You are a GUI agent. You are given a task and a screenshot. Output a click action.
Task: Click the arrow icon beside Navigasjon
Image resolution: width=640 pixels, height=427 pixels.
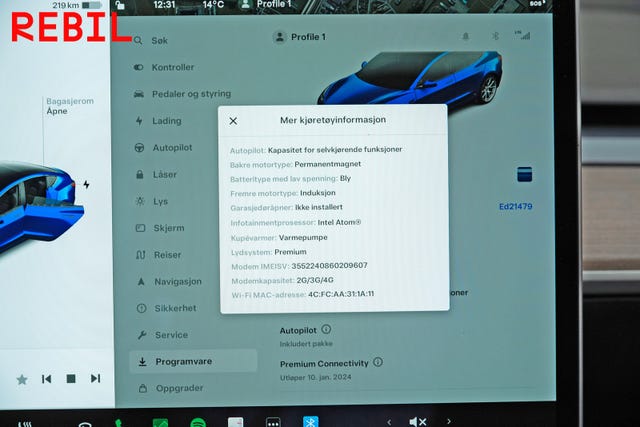tap(141, 281)
